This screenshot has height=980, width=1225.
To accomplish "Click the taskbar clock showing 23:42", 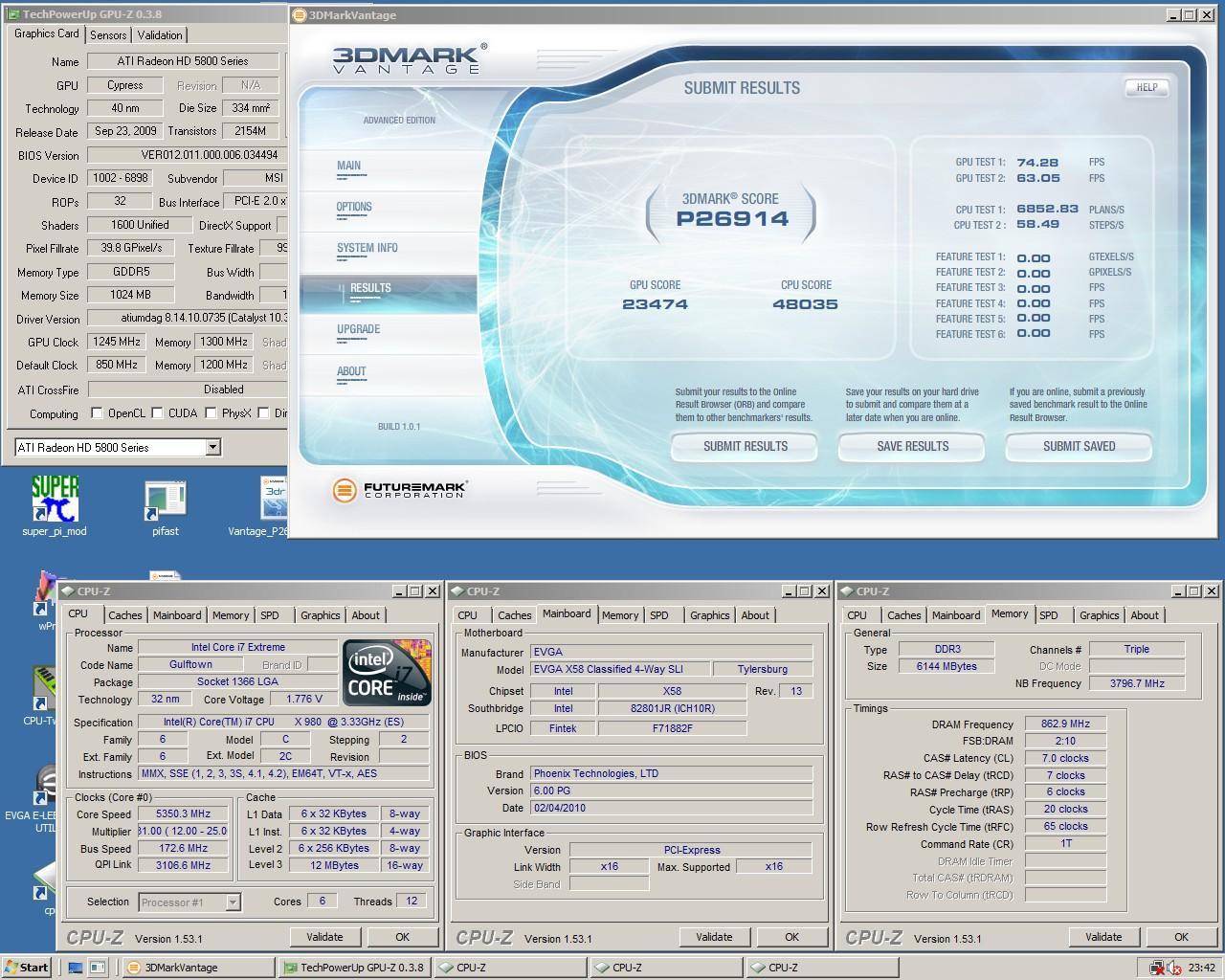I will tap(1201, 968).
